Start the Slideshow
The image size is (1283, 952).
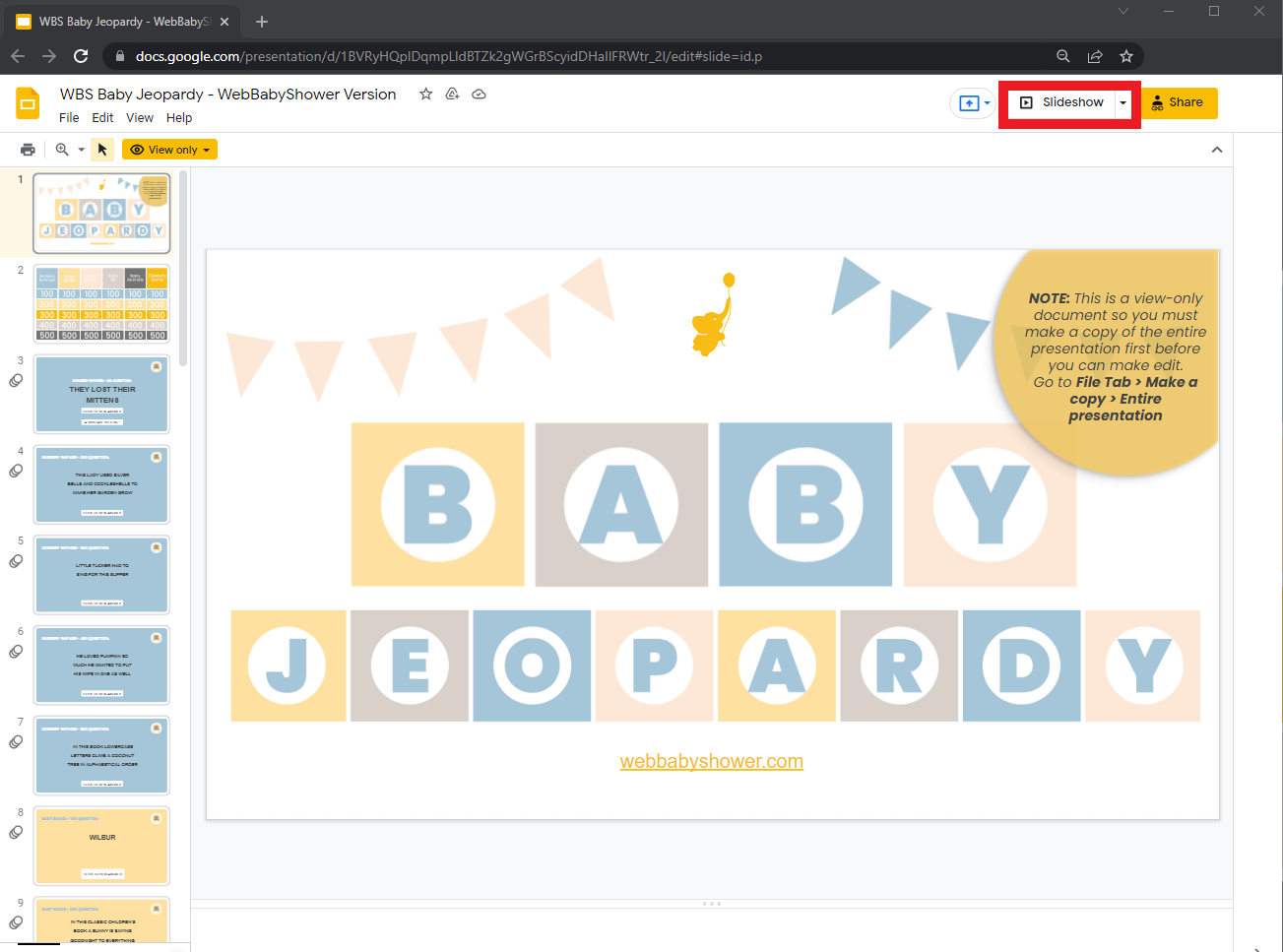point(1061,102)
